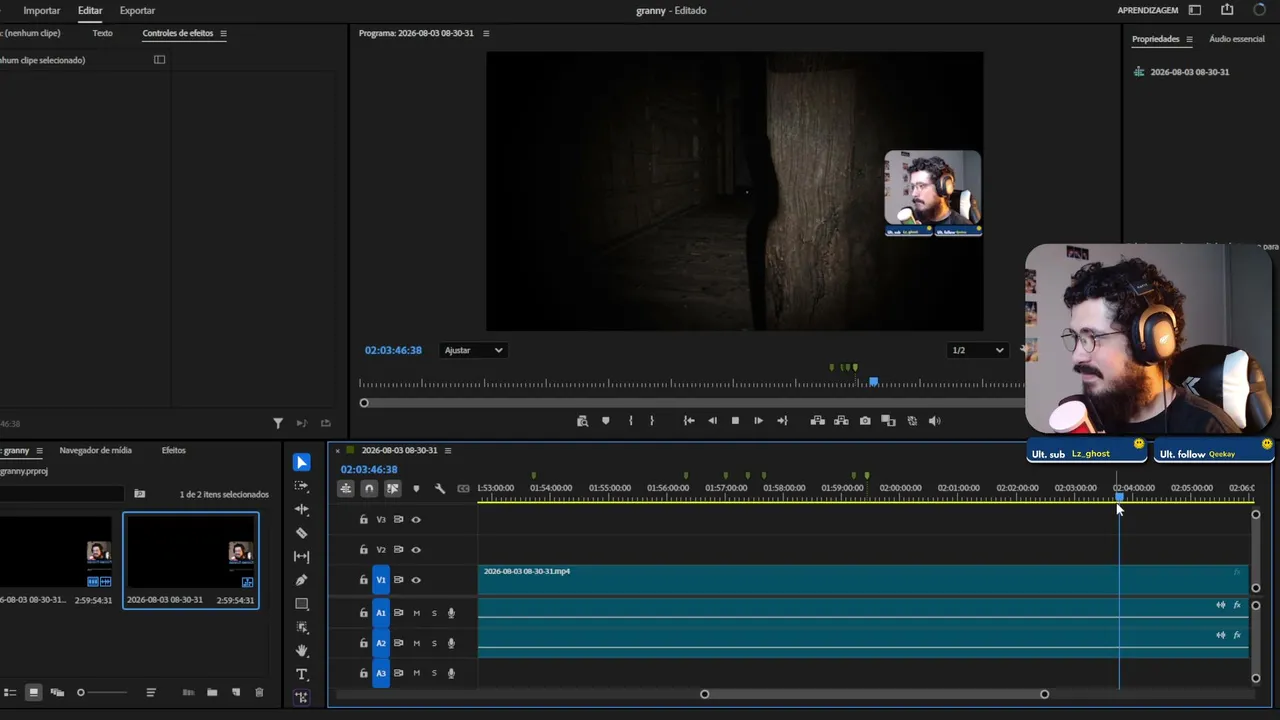The width and height of the screenshot is (1280, 720).
Task: Mark In point in Program monitor
Action: pyautogui.click(x=630, y=421)
